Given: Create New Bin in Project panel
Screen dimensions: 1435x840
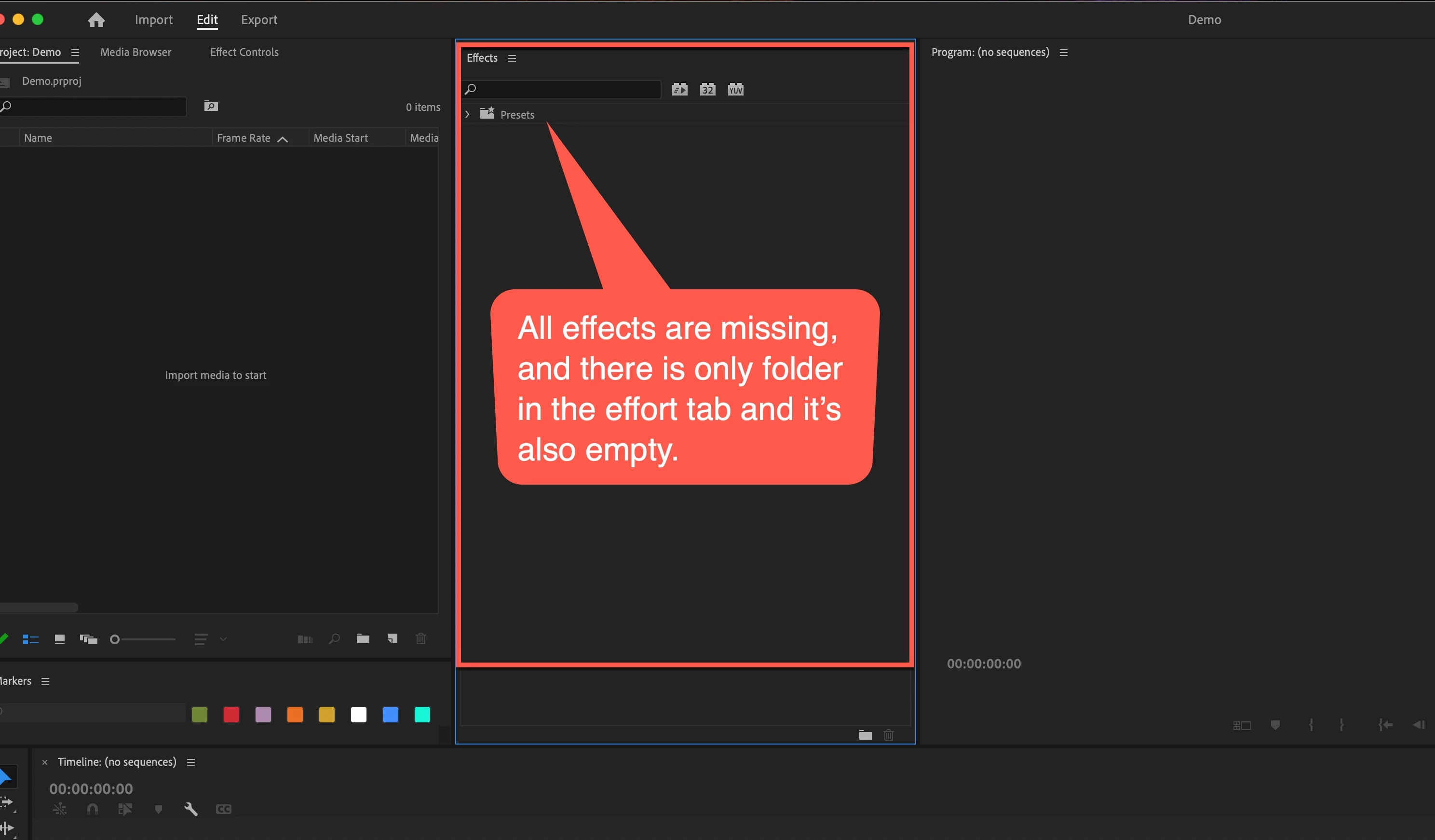Looking at the screenshot, I should (363, 638).
